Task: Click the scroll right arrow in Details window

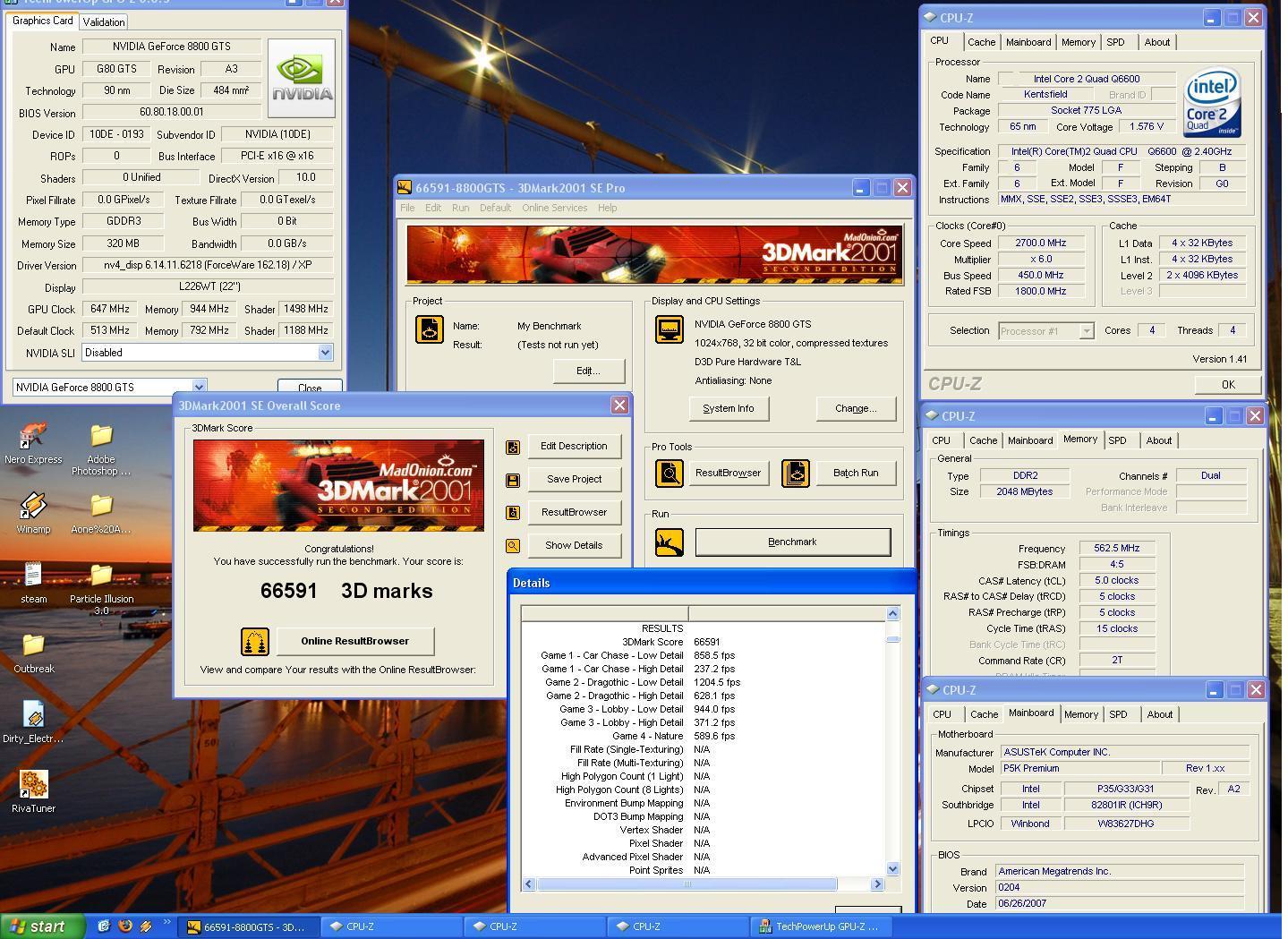Action: tap(877, 884)
